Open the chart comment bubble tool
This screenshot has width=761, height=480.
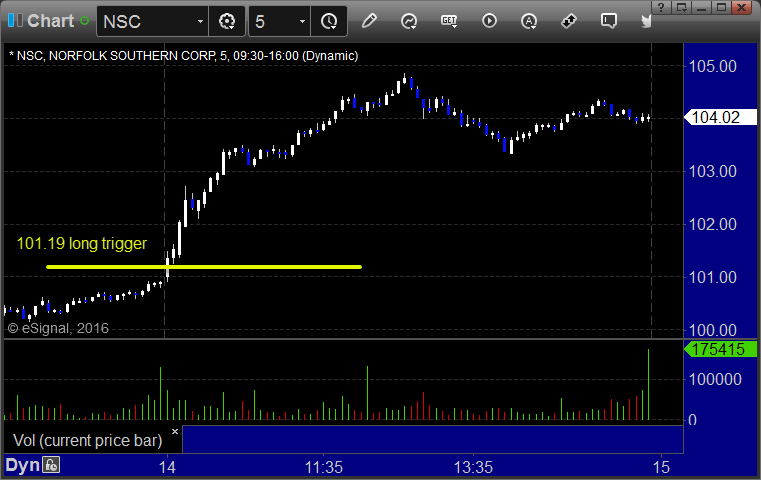click(609, 21)
